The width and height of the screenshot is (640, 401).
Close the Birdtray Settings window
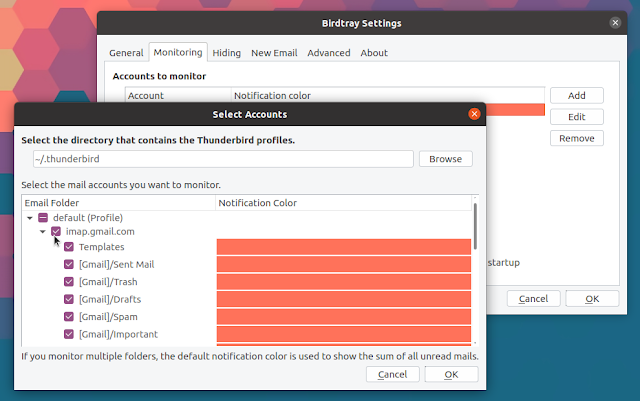click(x=613, y=23)
